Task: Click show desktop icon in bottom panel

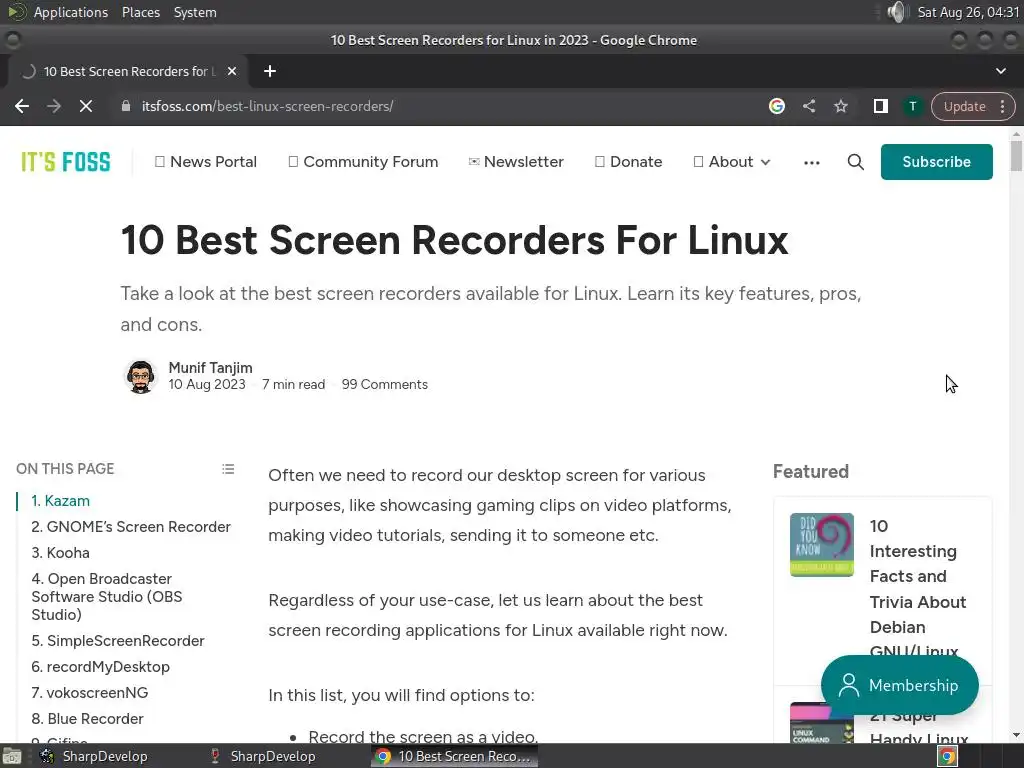Action: (12, 756)
